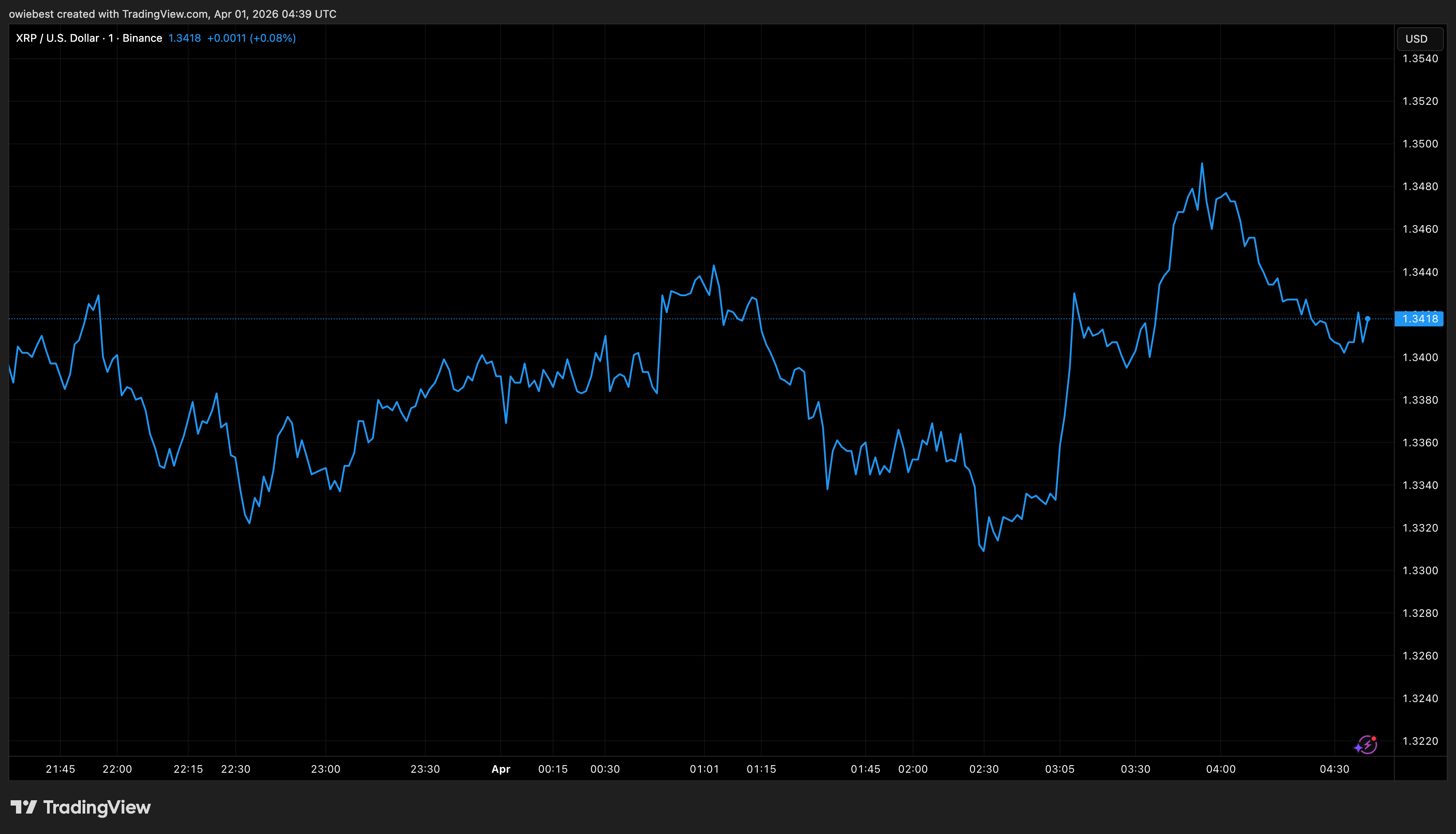Click the +0.0011 (+0.08%) change text

(x=251, y=38)
